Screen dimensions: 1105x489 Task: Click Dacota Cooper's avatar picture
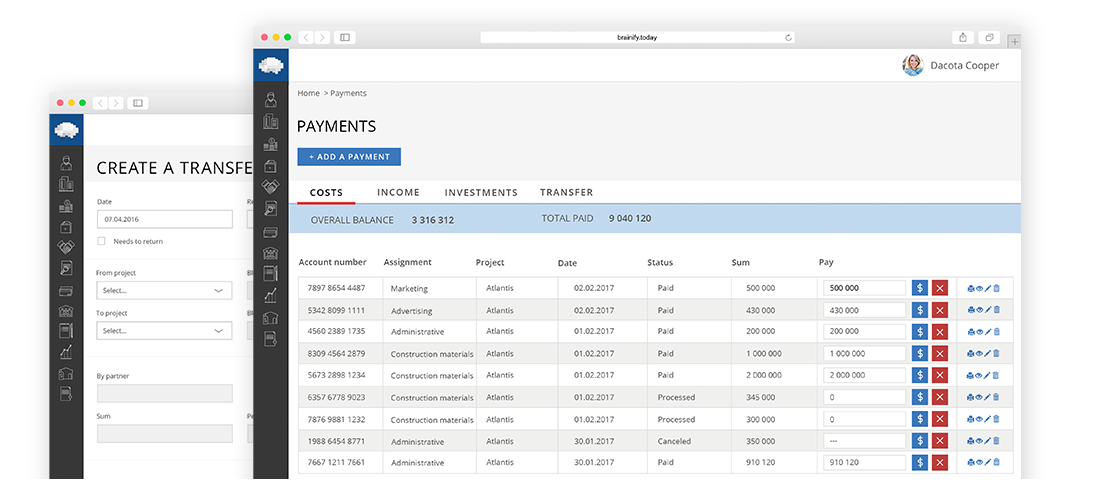click(913, 66)
